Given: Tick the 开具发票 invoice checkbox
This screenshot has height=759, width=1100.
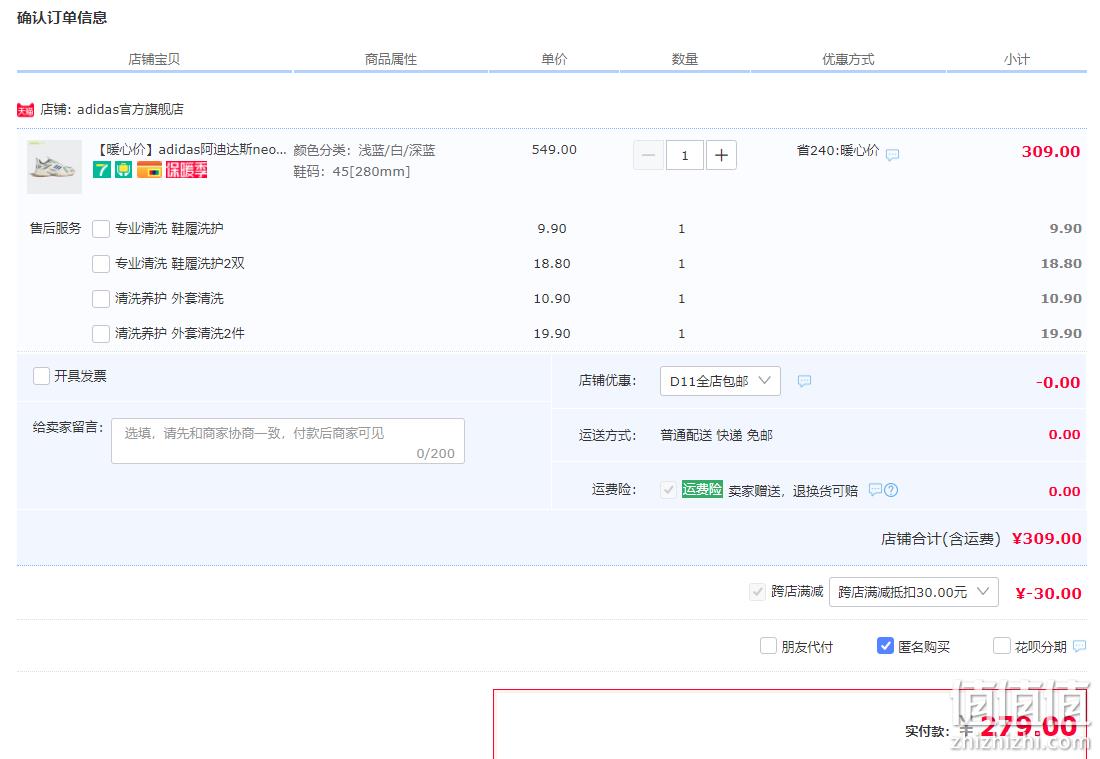Looking at the screenshot, I should 41,376.
